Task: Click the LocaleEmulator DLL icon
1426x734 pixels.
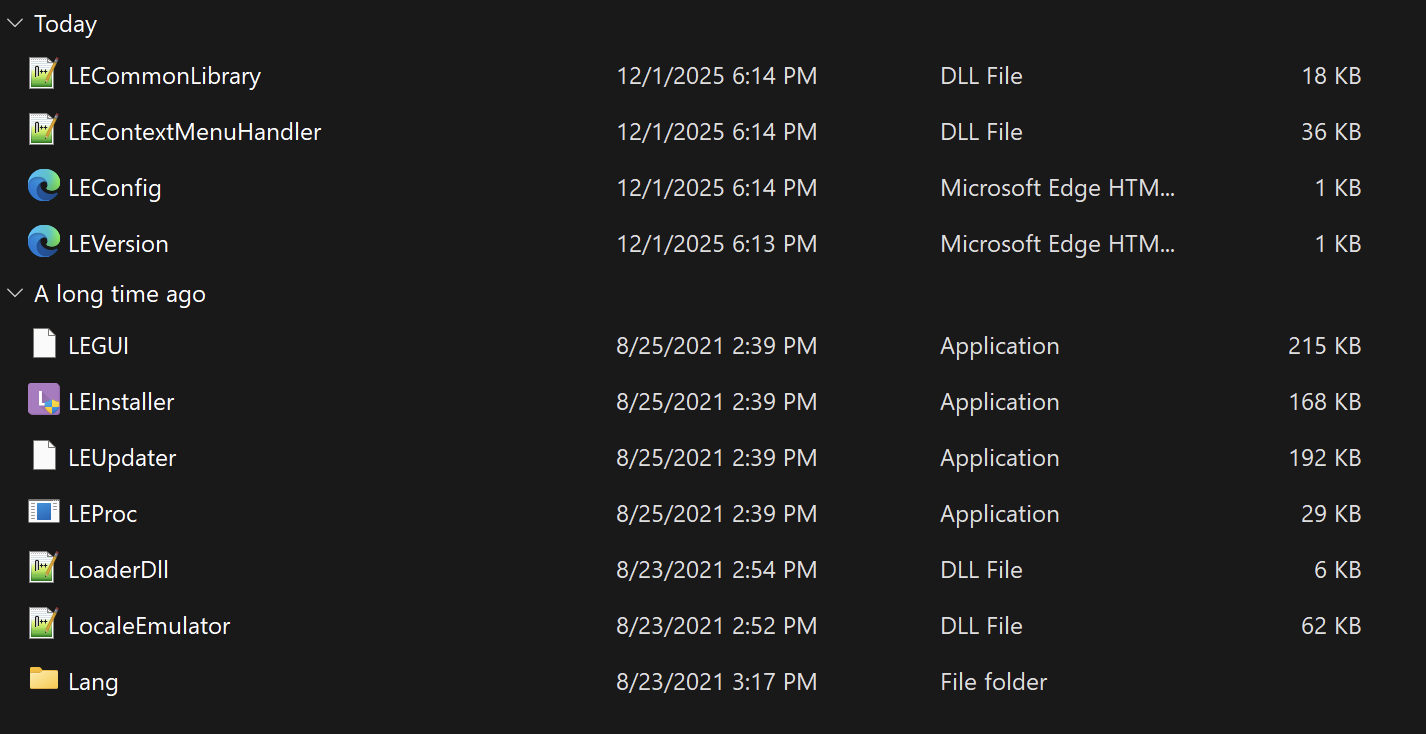Action: 43,624
